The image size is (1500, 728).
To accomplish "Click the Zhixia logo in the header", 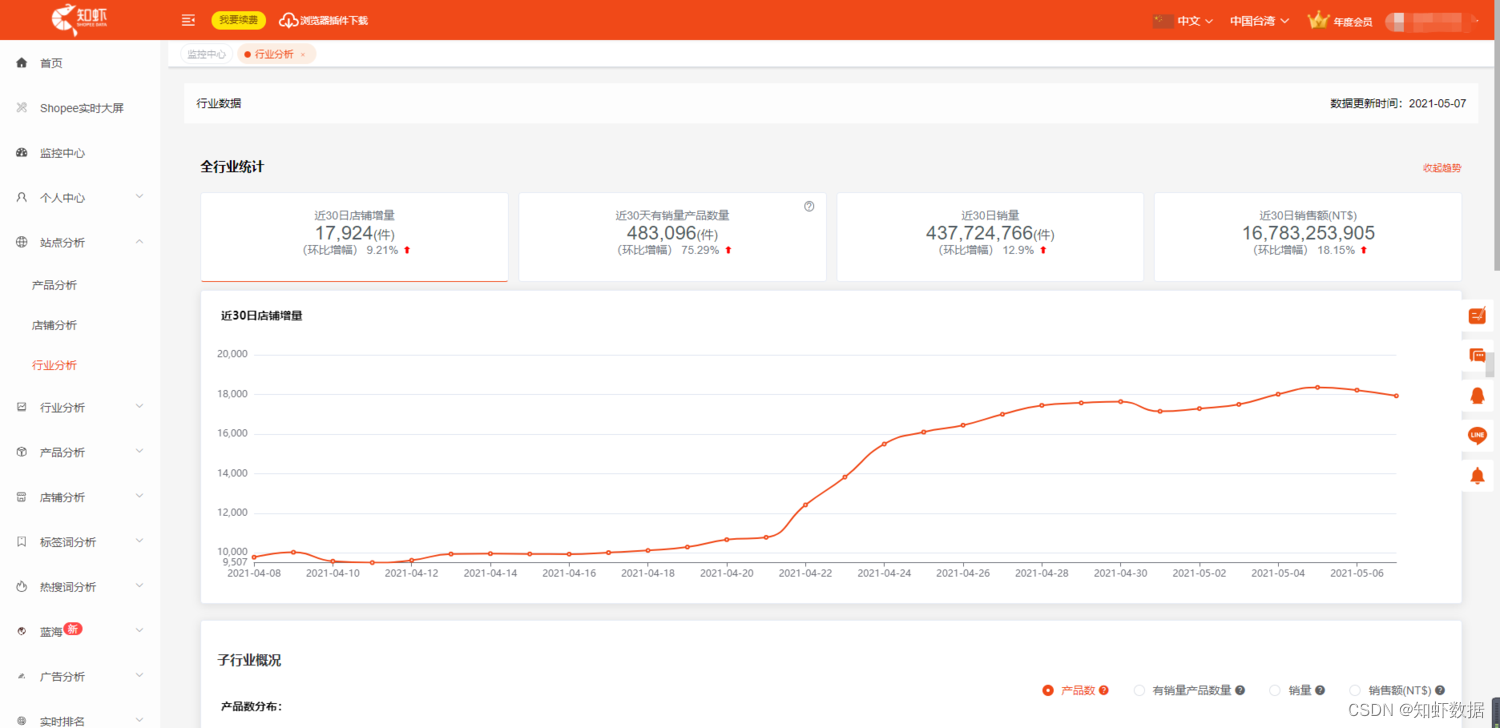I will tap(78, 19).
